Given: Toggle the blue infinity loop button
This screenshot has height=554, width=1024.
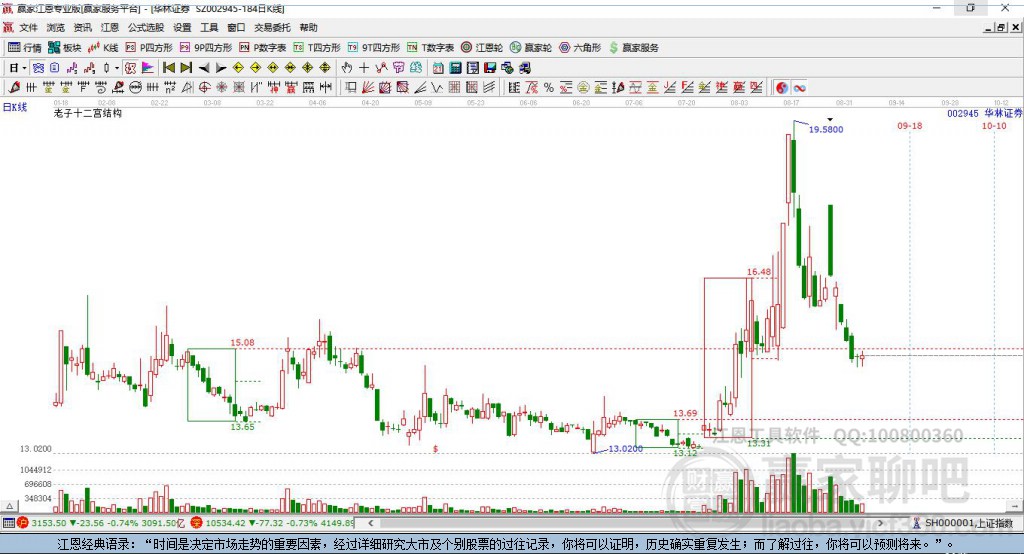Looking at the screenshot, I should 799,88.
